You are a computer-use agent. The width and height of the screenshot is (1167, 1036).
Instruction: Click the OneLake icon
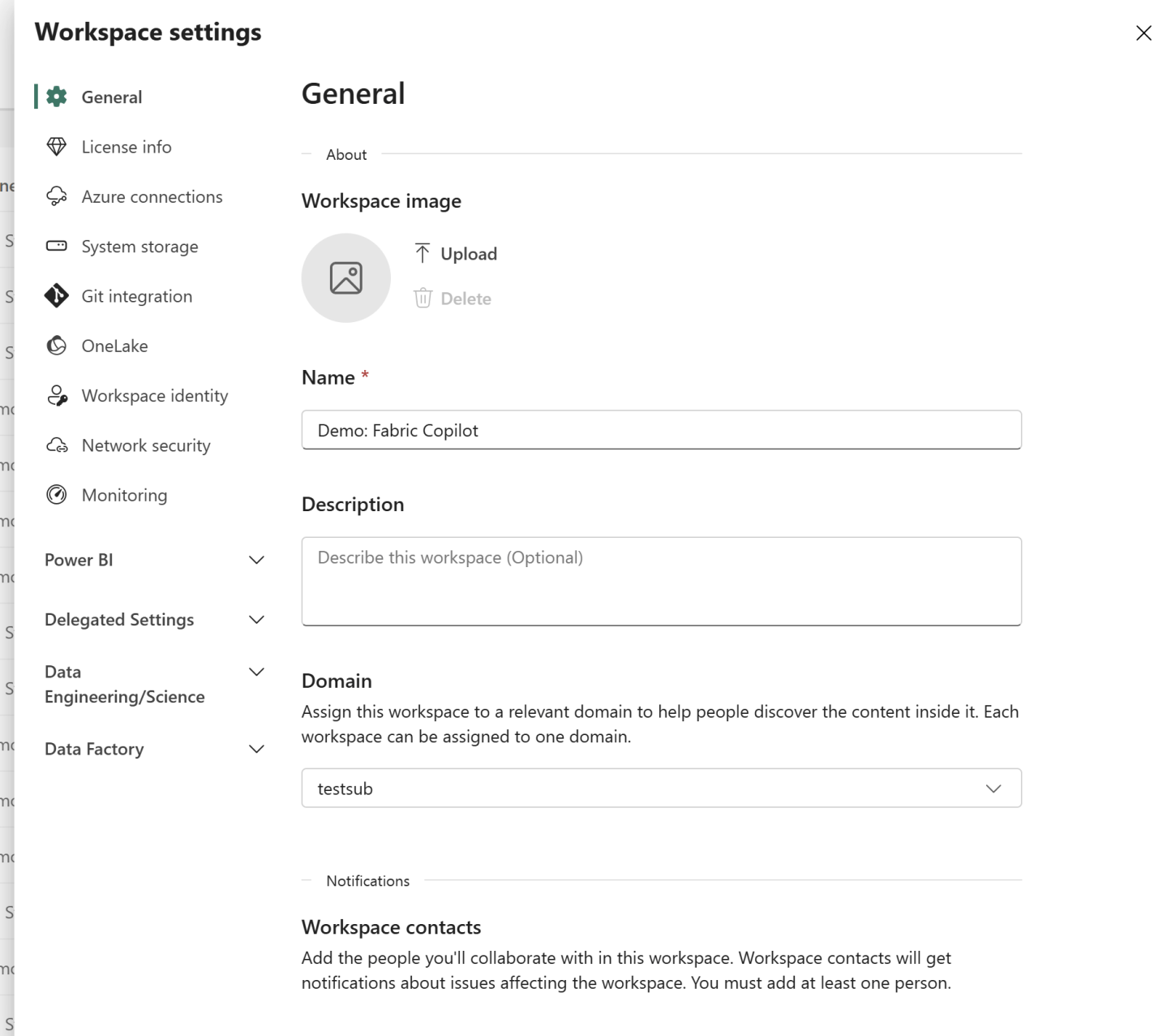tap(57, 346)
